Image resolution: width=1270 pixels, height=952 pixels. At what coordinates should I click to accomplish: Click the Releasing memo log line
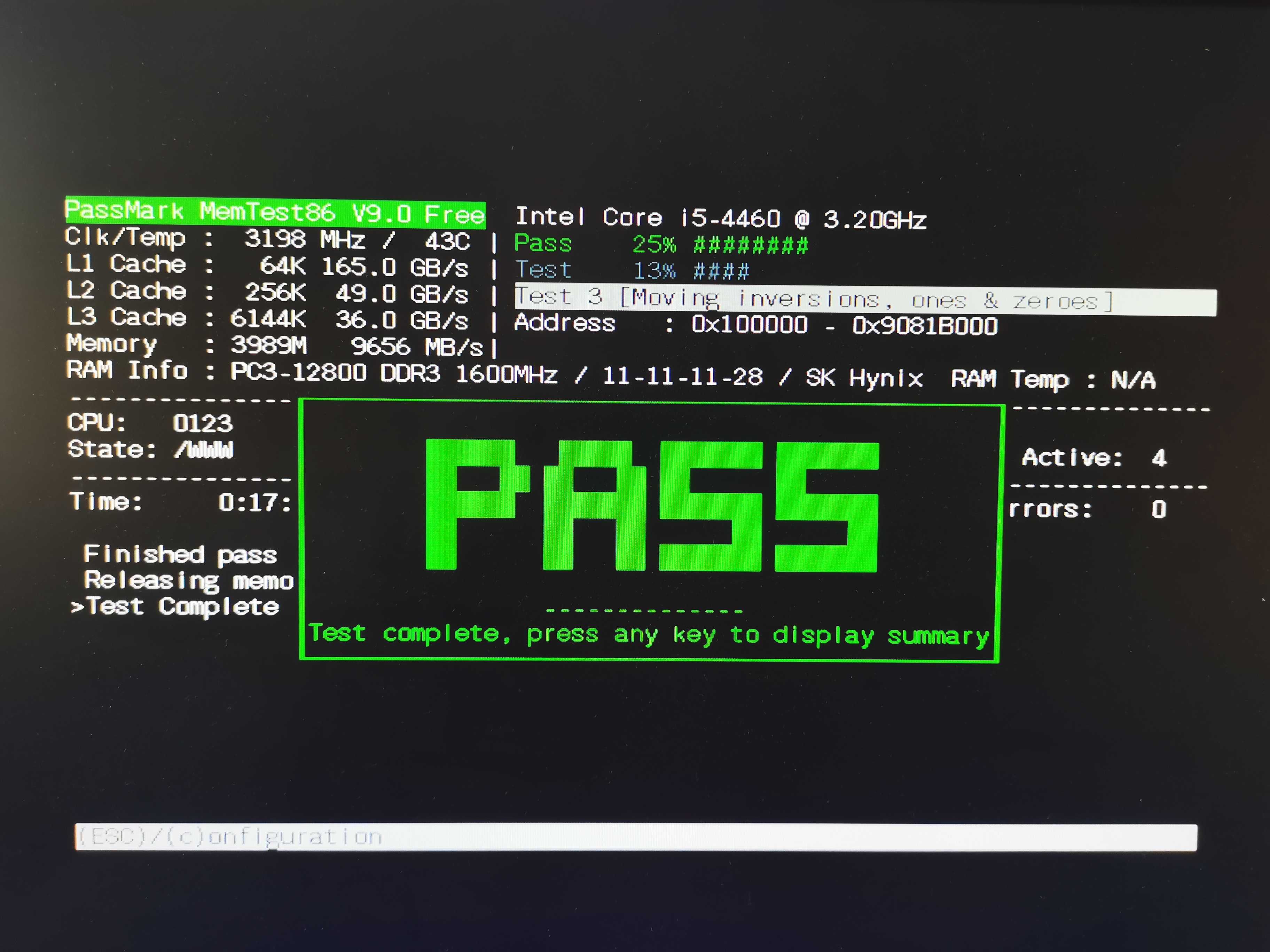point(189,581)
